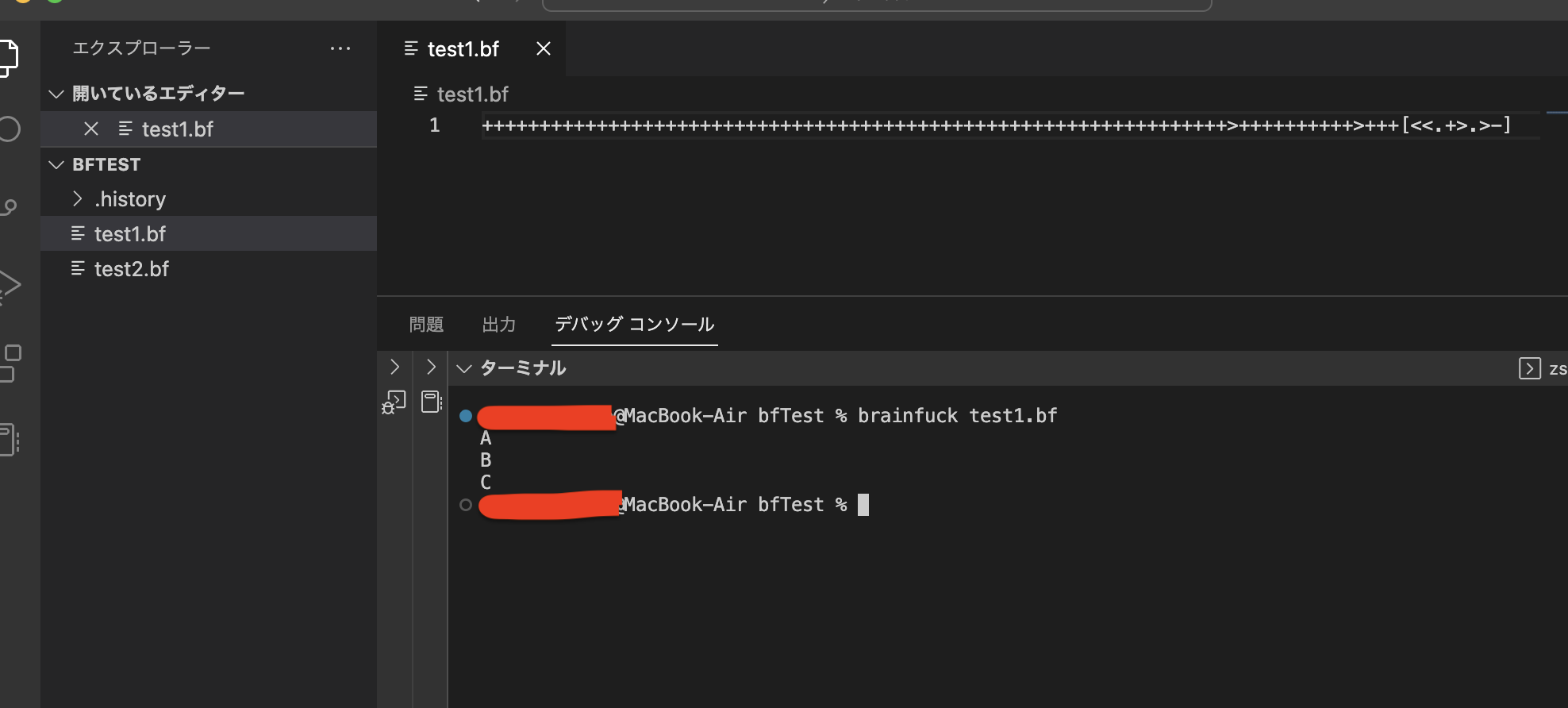Click the hollow prompt decoration circle

click(x=466, y=505)
